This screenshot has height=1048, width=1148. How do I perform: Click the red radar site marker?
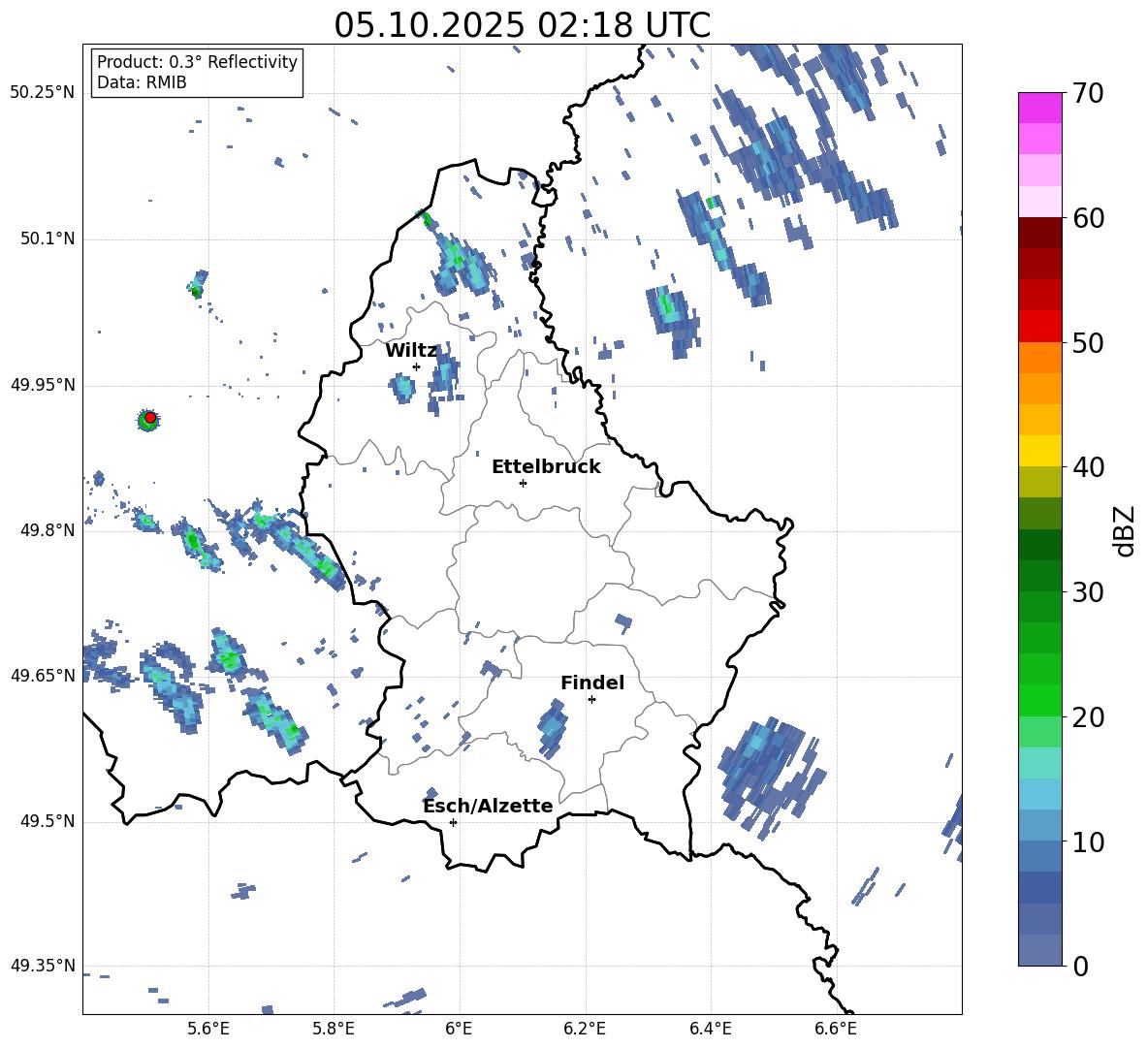click(x=150, y=418)
